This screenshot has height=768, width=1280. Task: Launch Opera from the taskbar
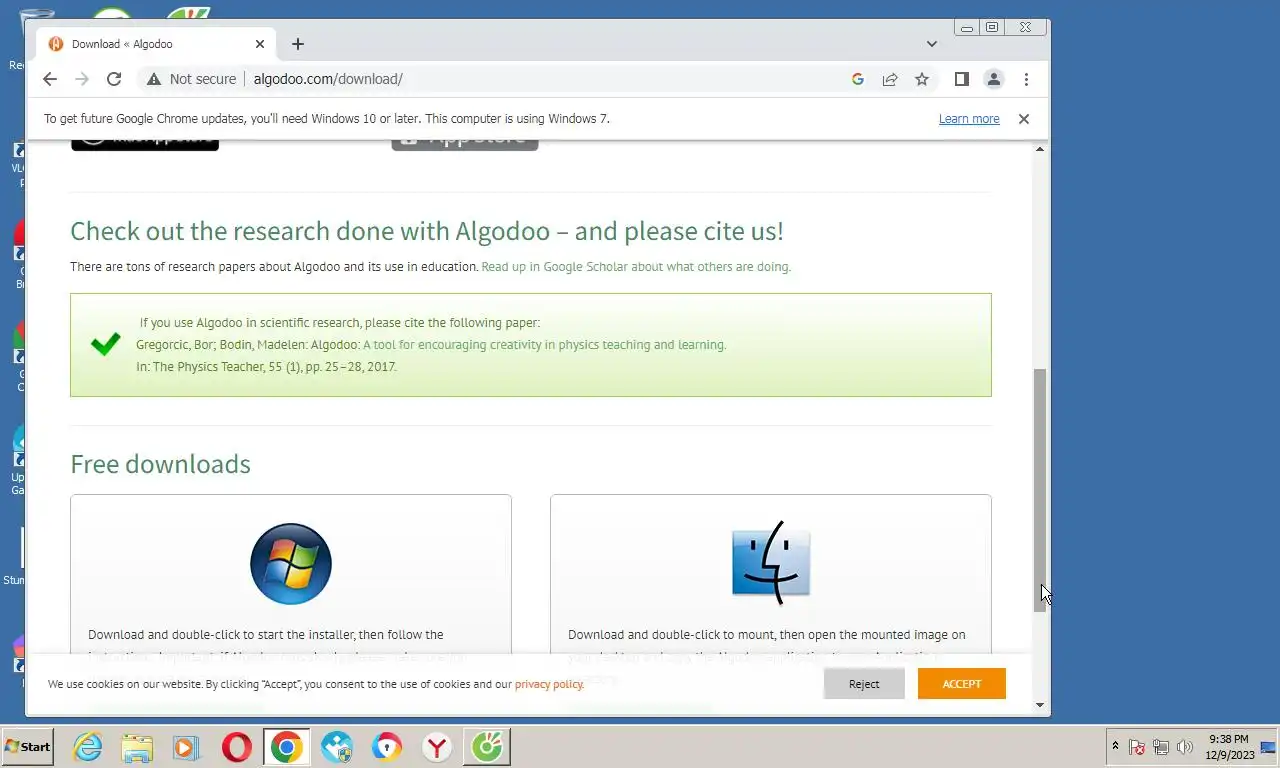237,747
